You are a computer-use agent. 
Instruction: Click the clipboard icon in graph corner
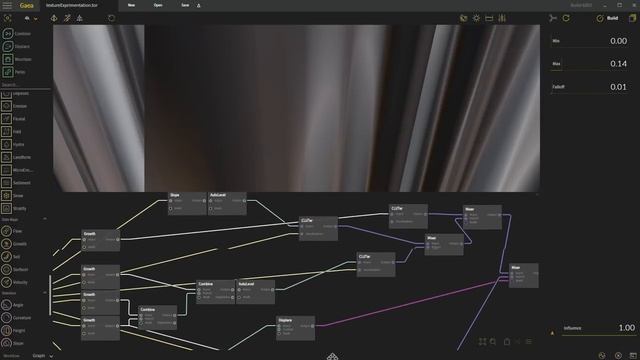click(x=507, y=342)
